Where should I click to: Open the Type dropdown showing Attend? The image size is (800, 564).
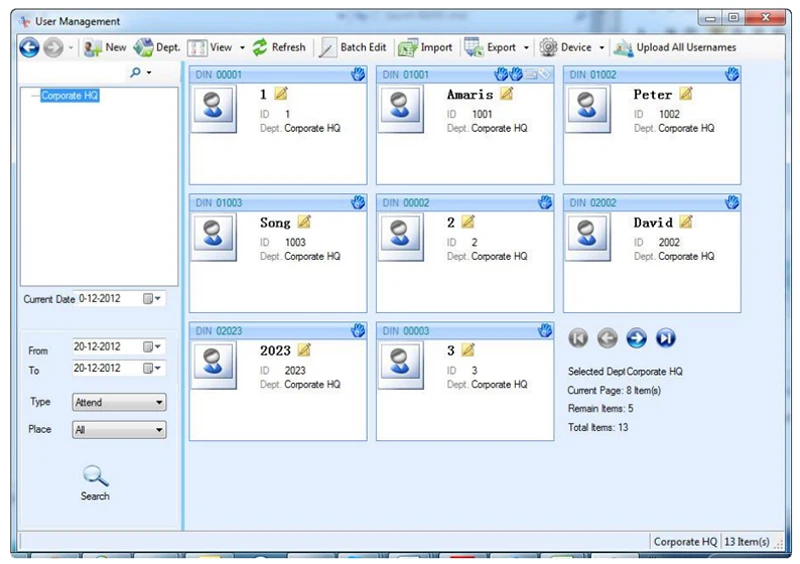119,402
